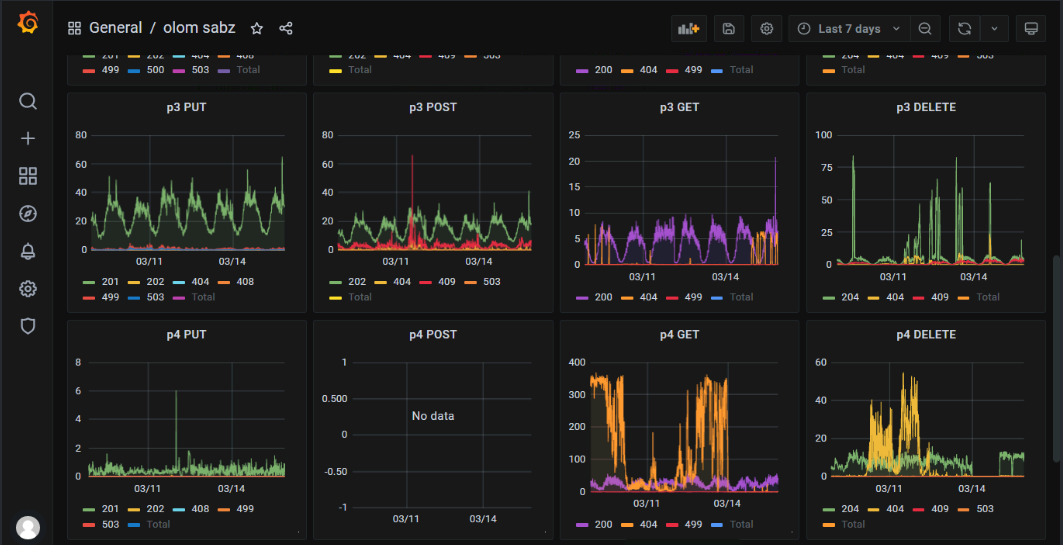Screen dimensions: 1063x545
Task: Open the Dashboards grid icon in sidebar
Action: [28, 176]
